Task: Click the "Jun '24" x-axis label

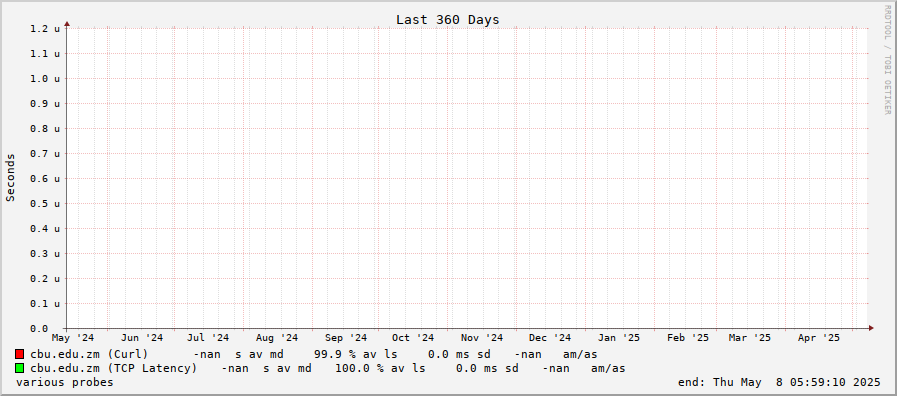Action: pyautogui.click(x=142, y=338)
